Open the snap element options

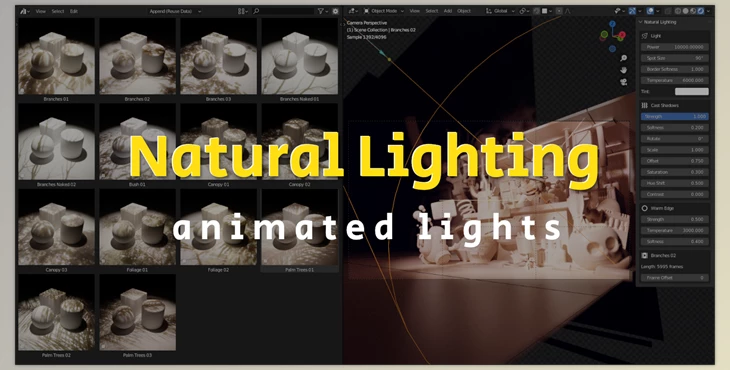tap(547, 11)
